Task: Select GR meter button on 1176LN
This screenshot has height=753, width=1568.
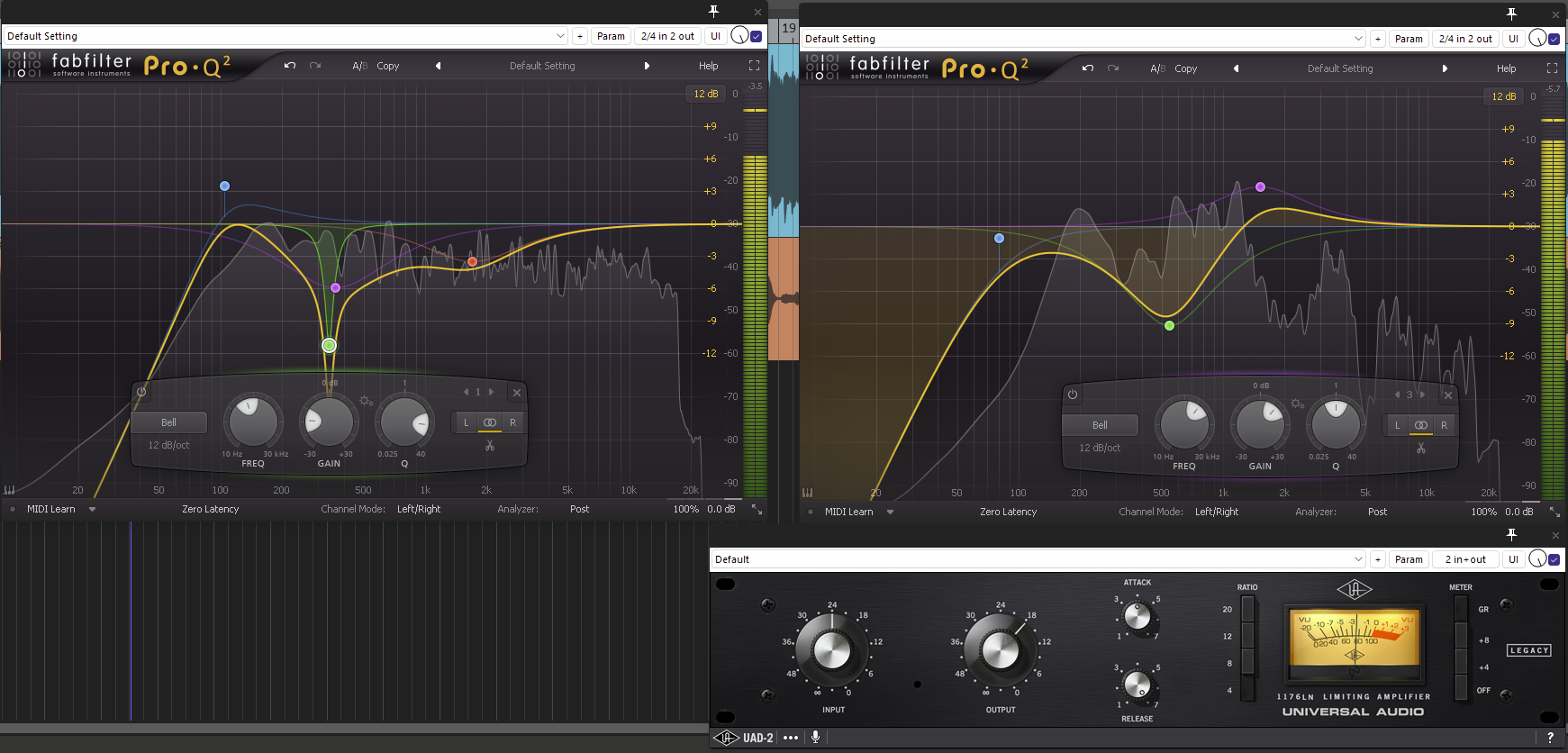Action: pos(1461,609)
